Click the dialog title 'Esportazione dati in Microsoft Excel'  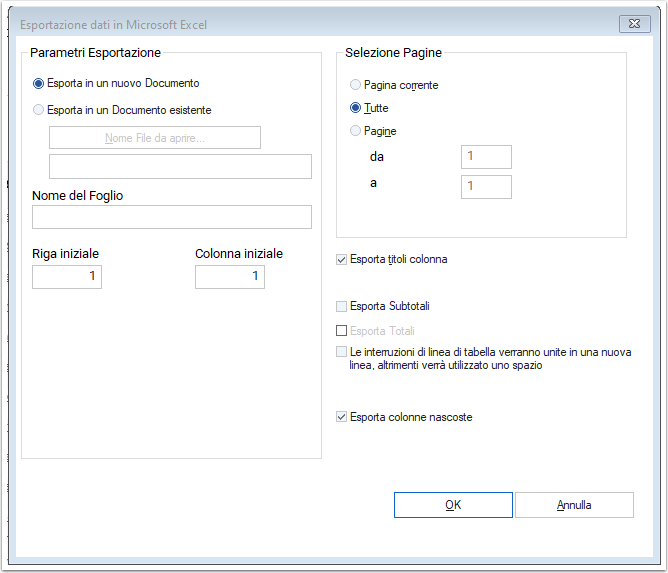[x=113, y=25]
